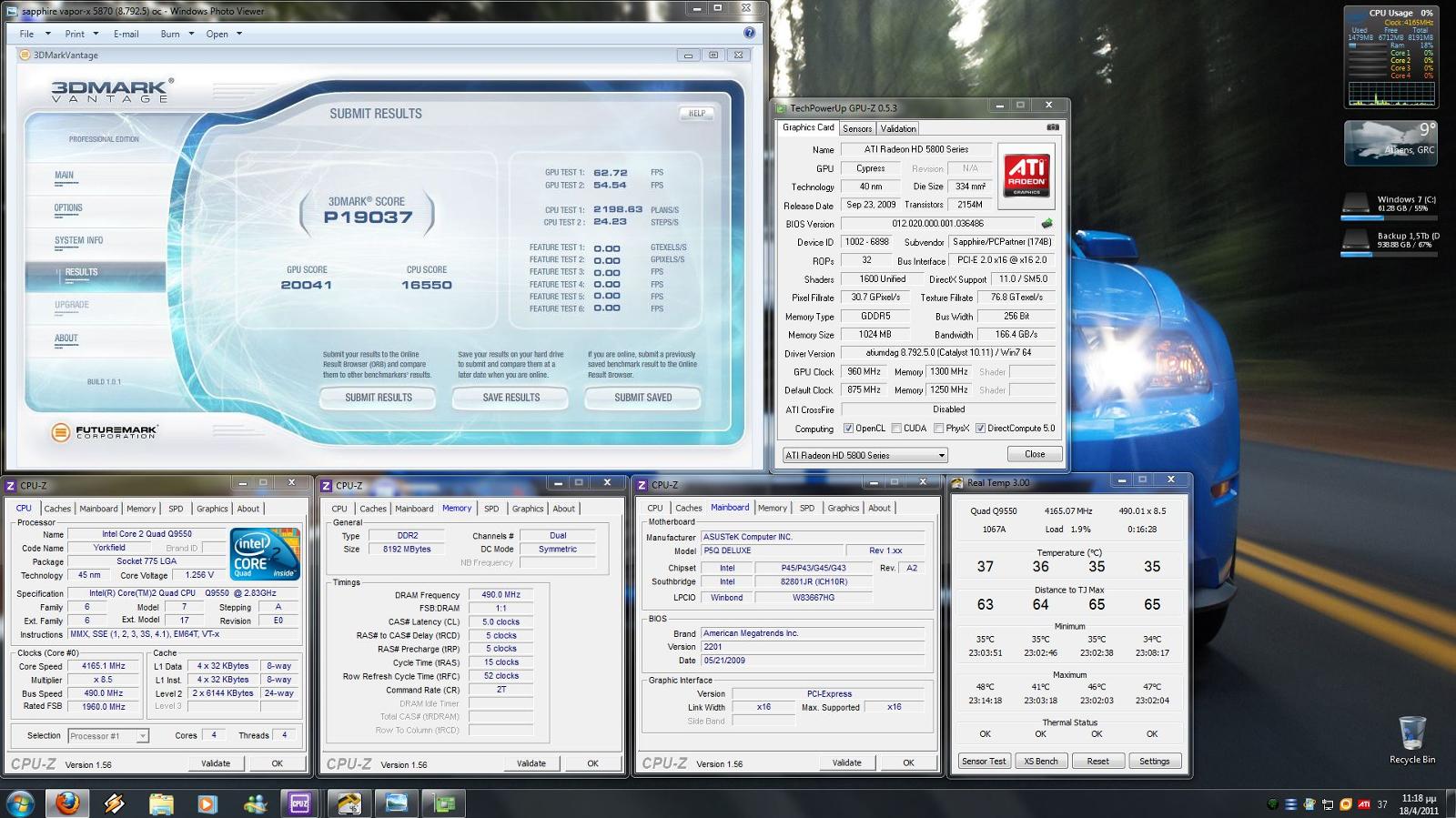Open the Athens weather gadget
This screenshot has width=1456, height=818.
tap(1390, 143)
